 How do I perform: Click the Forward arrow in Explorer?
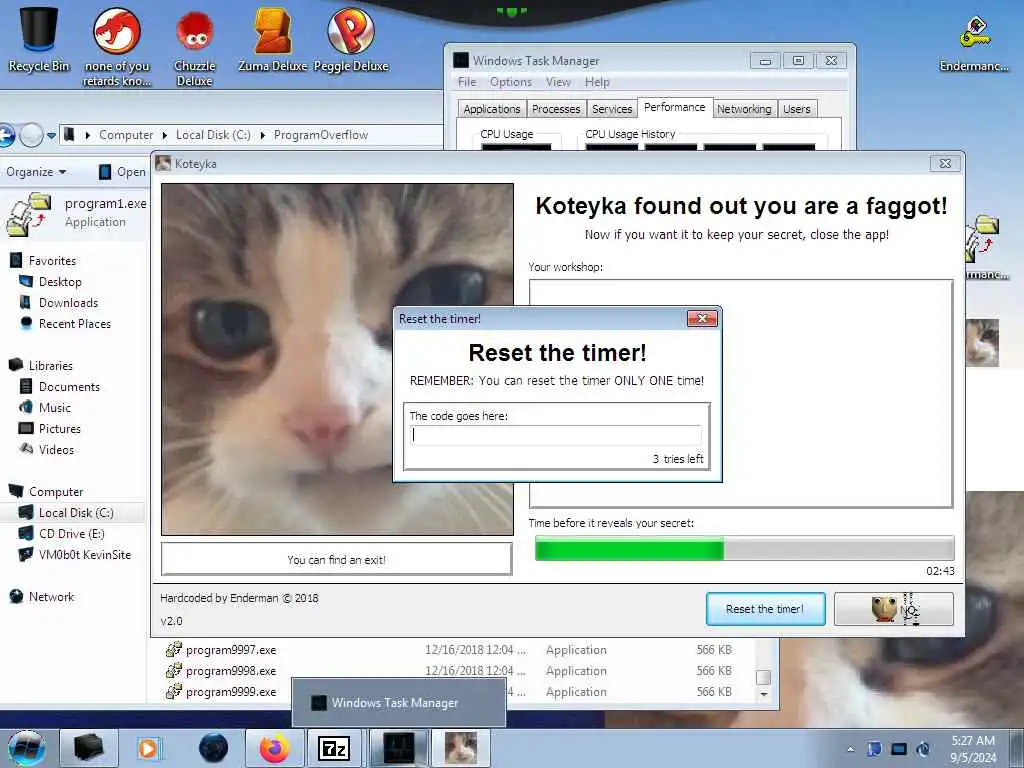click(x=31, y=135)
